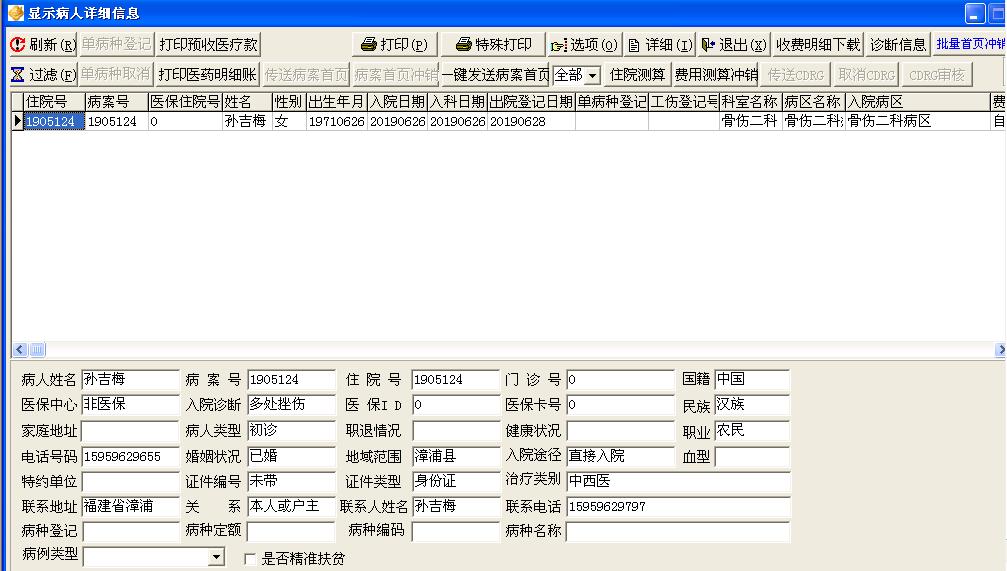Click the 病种名称 input field
This screenshot has width=1007, height=571.
tap(678, 531)
